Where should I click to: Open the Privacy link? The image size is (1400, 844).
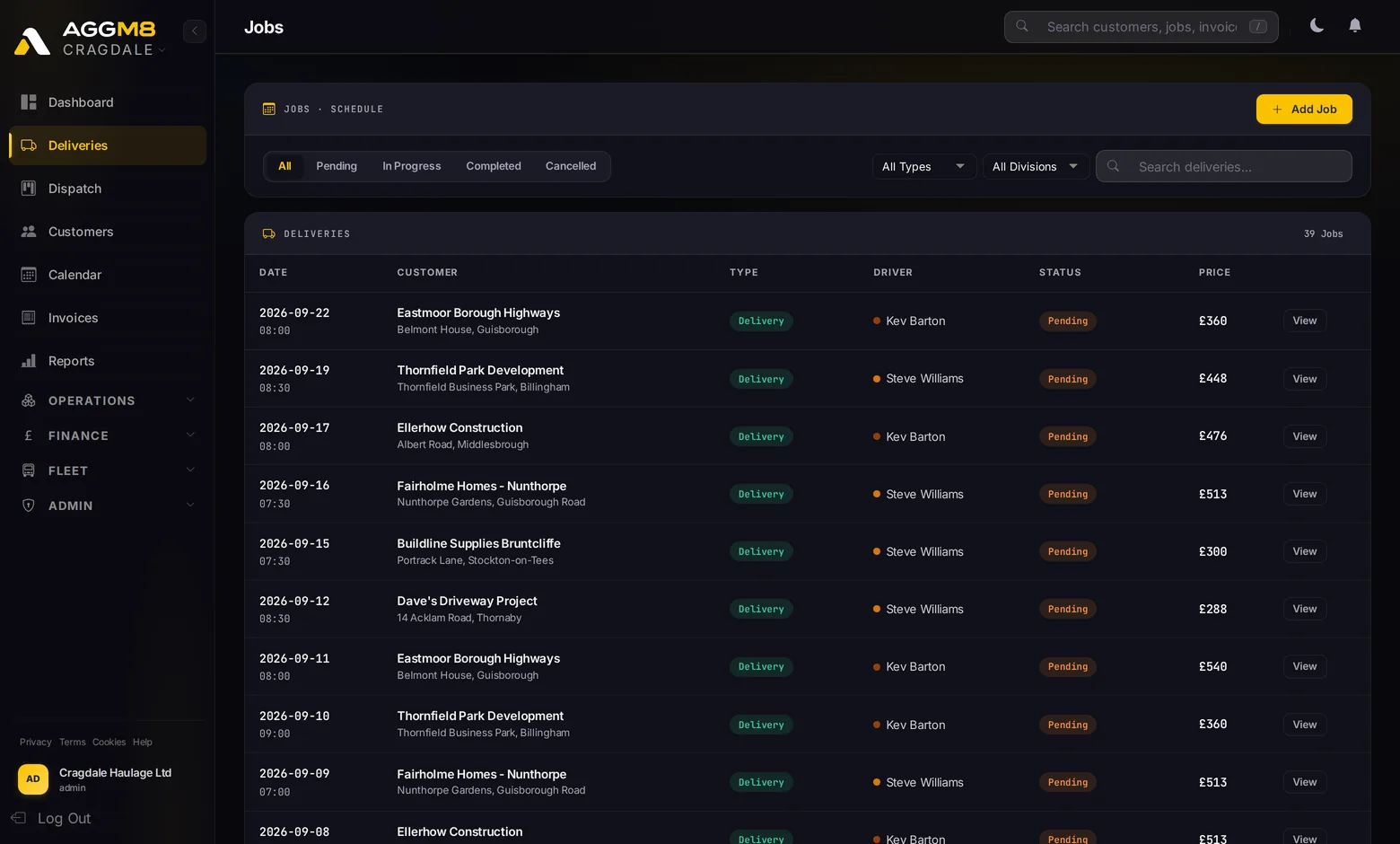tap(36, 742)
